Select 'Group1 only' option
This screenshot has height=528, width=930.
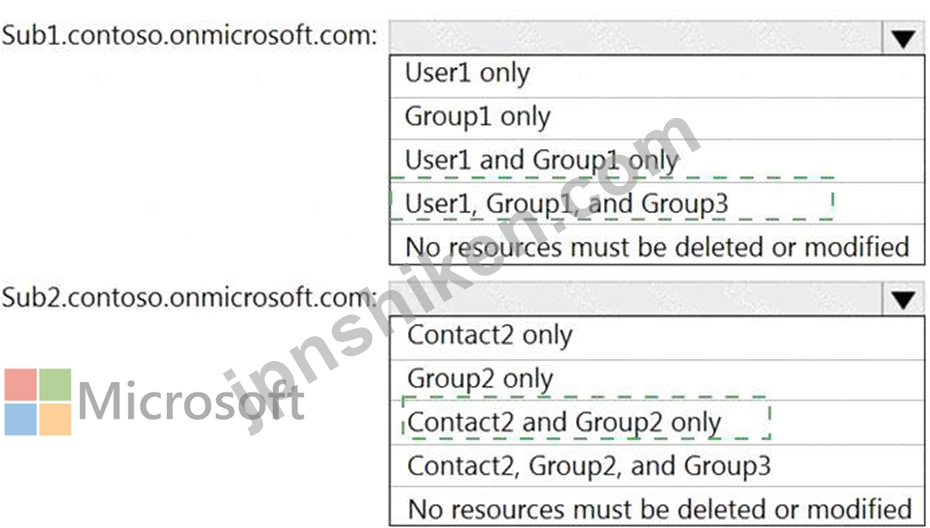click(x=657, y=119)
